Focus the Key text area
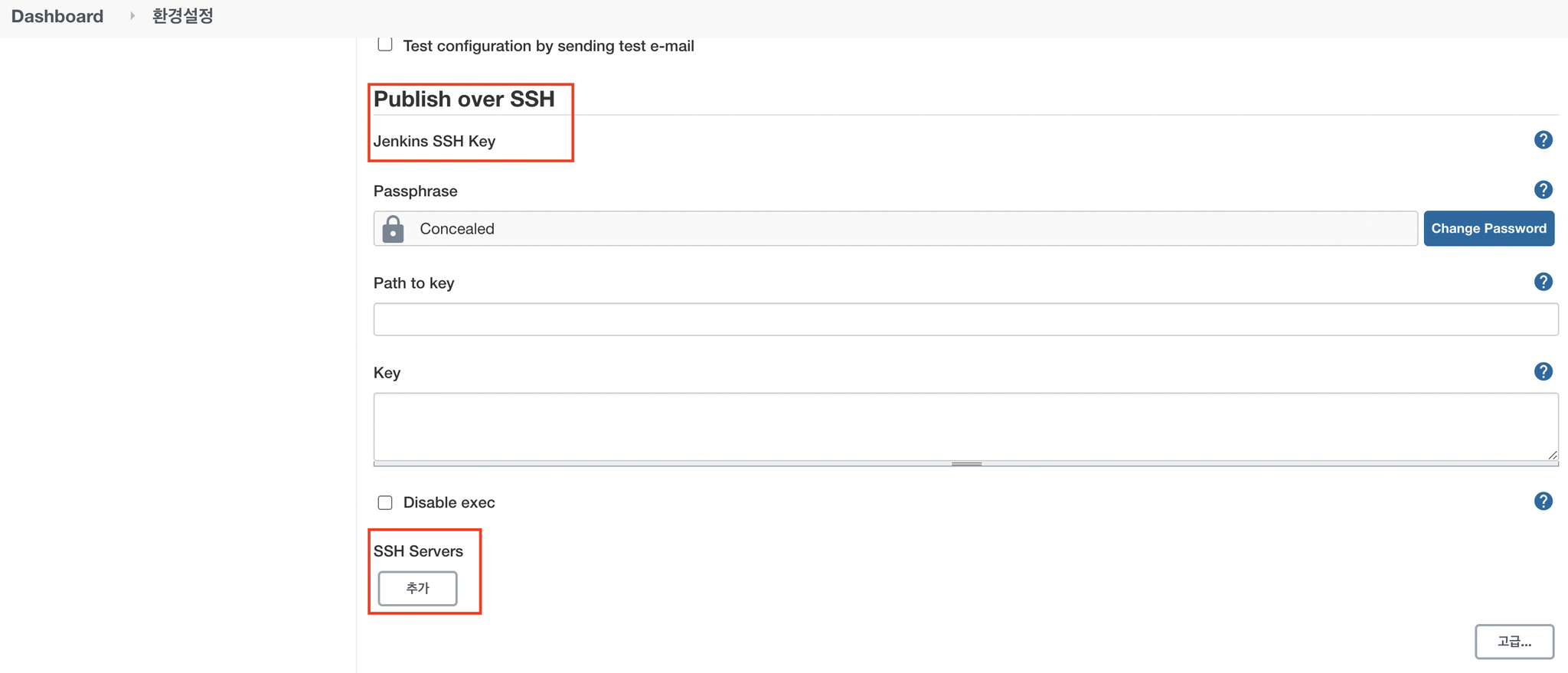 pyautogui.click(x=965, y=426)
